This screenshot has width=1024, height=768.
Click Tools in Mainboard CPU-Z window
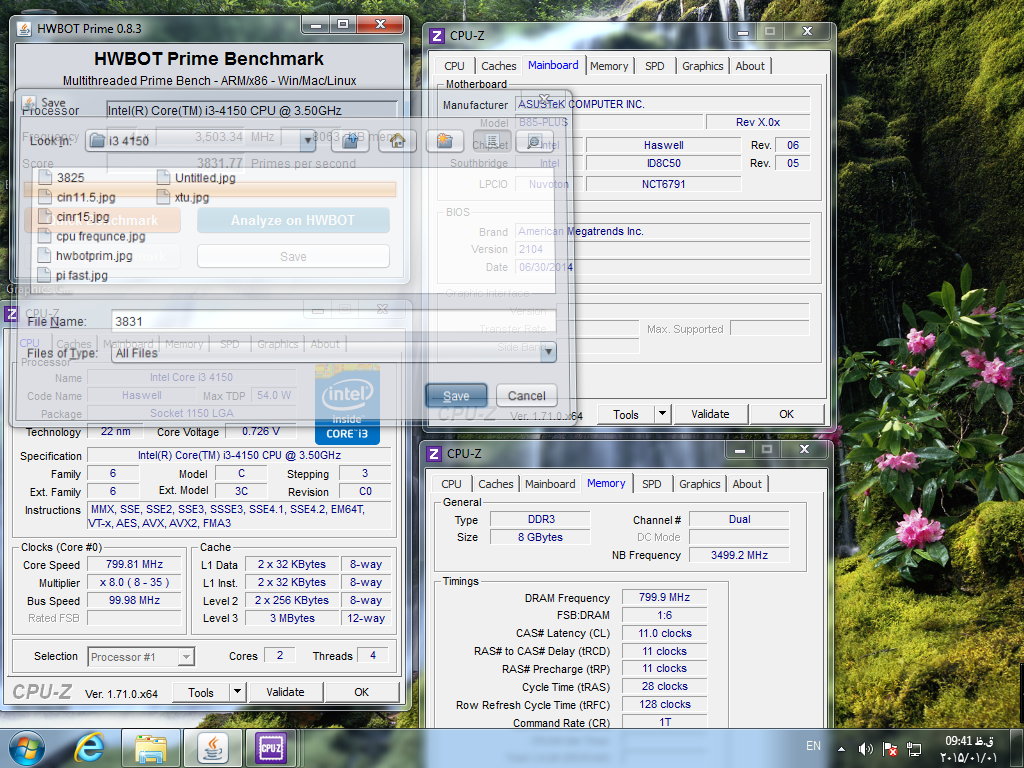tap(626, 415)
